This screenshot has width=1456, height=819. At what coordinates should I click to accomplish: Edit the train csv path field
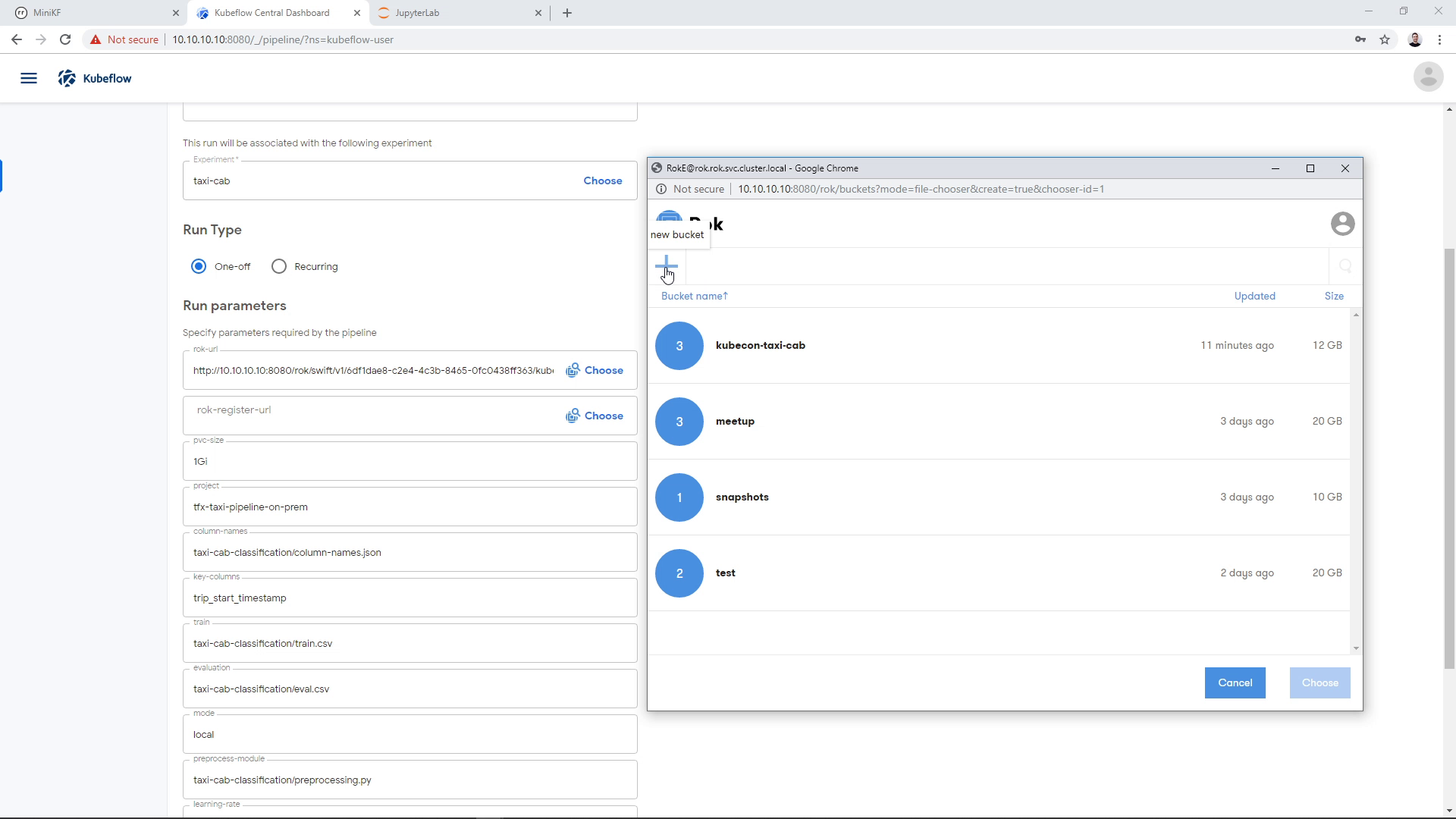click(x=409, y=643)
